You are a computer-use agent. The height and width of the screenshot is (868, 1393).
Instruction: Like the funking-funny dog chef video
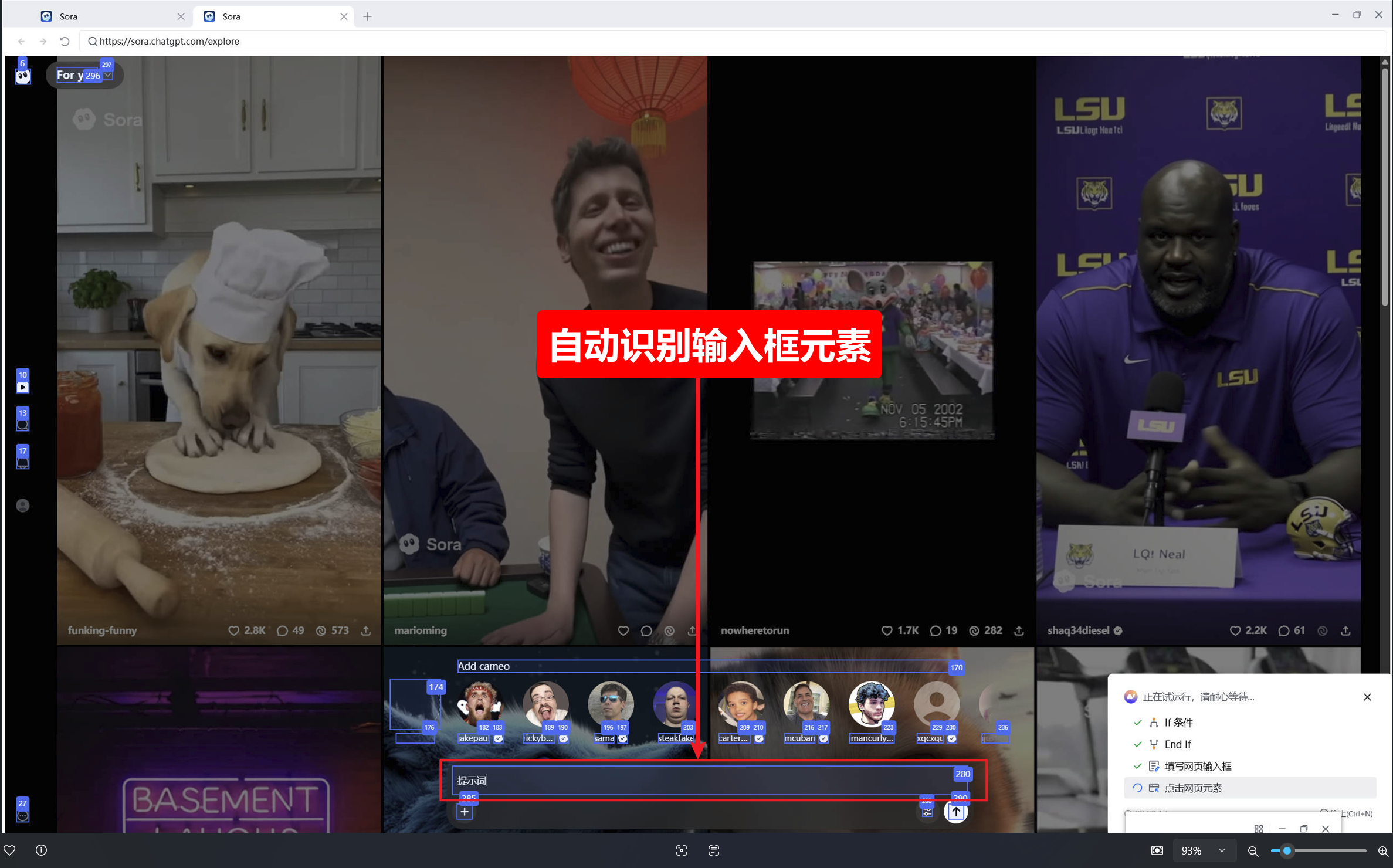pyautogui.click(x=233, y=630)
